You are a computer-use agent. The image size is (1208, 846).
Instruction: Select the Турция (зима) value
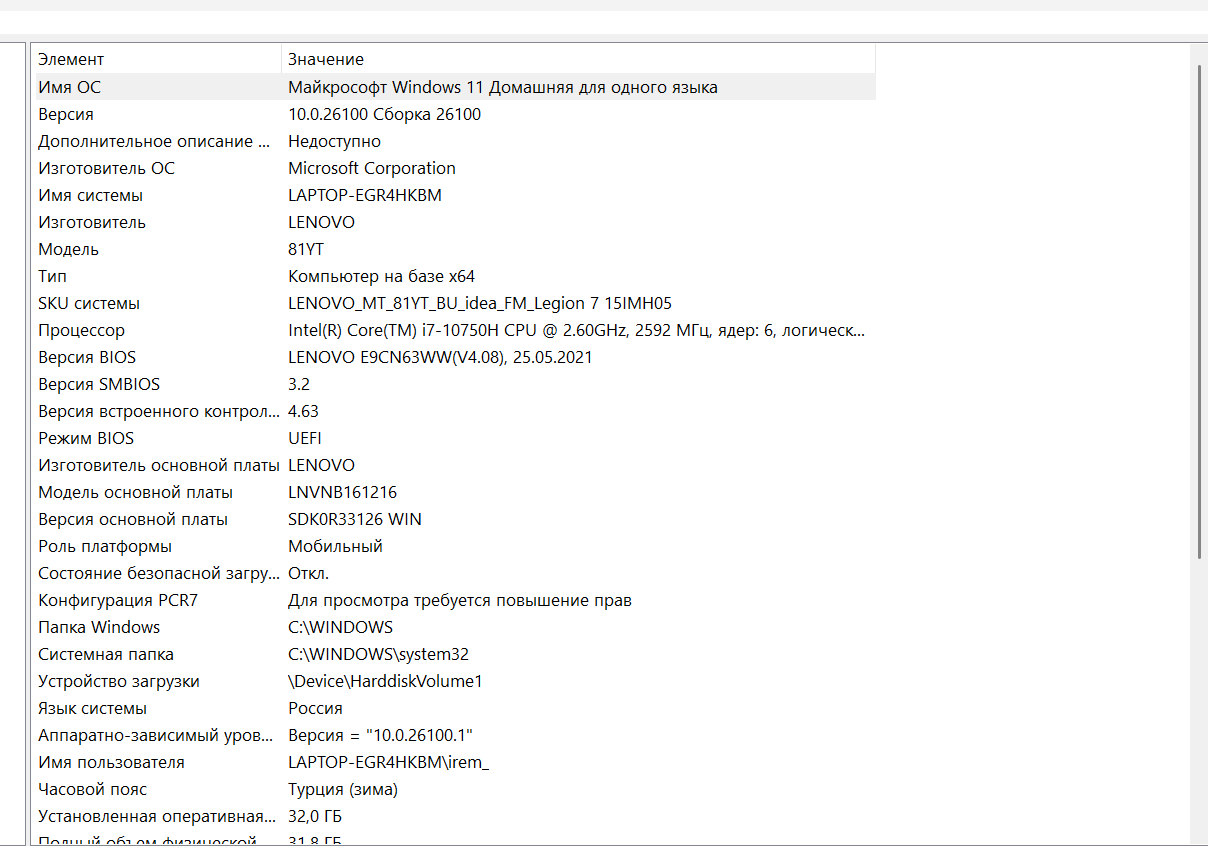(x=343, y=789)
